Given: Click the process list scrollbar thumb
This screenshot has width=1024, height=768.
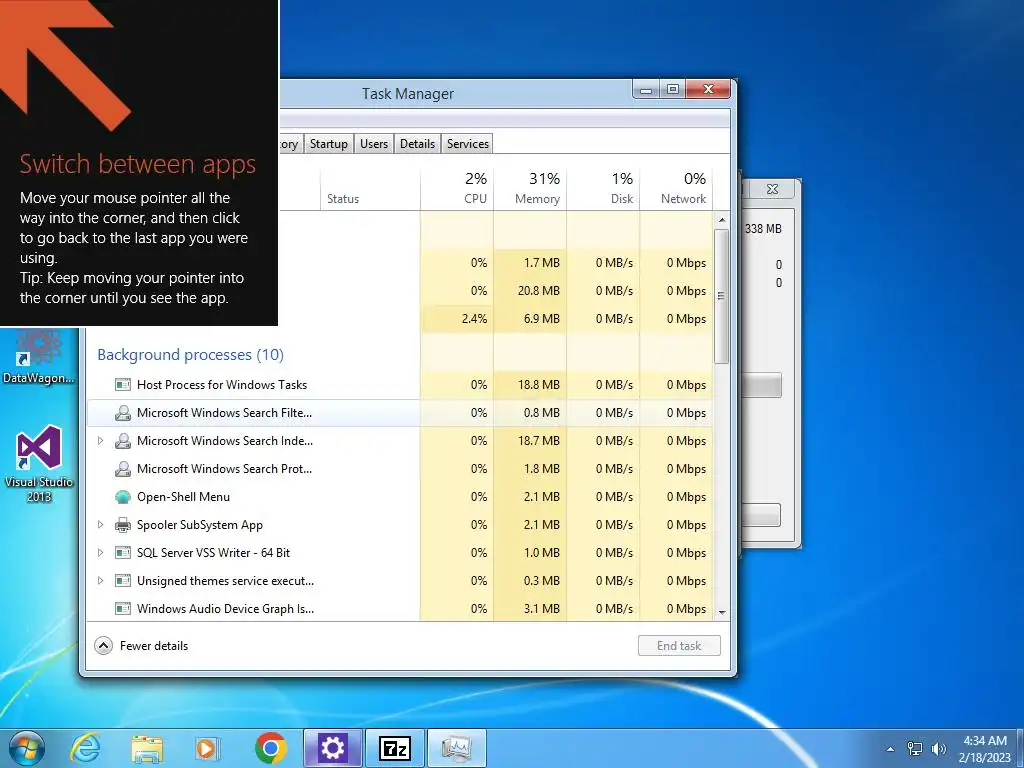Looking at the screenshot, I should (722, 296).
